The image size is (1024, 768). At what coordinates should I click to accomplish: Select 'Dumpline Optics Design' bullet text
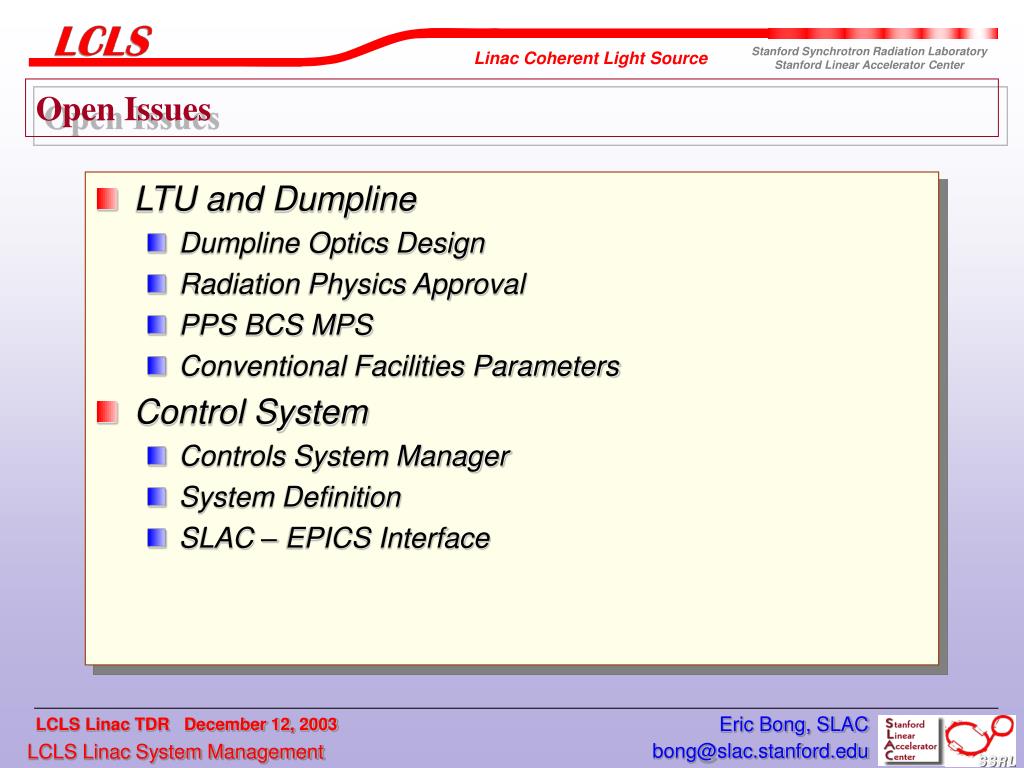[x=333, y=244]
